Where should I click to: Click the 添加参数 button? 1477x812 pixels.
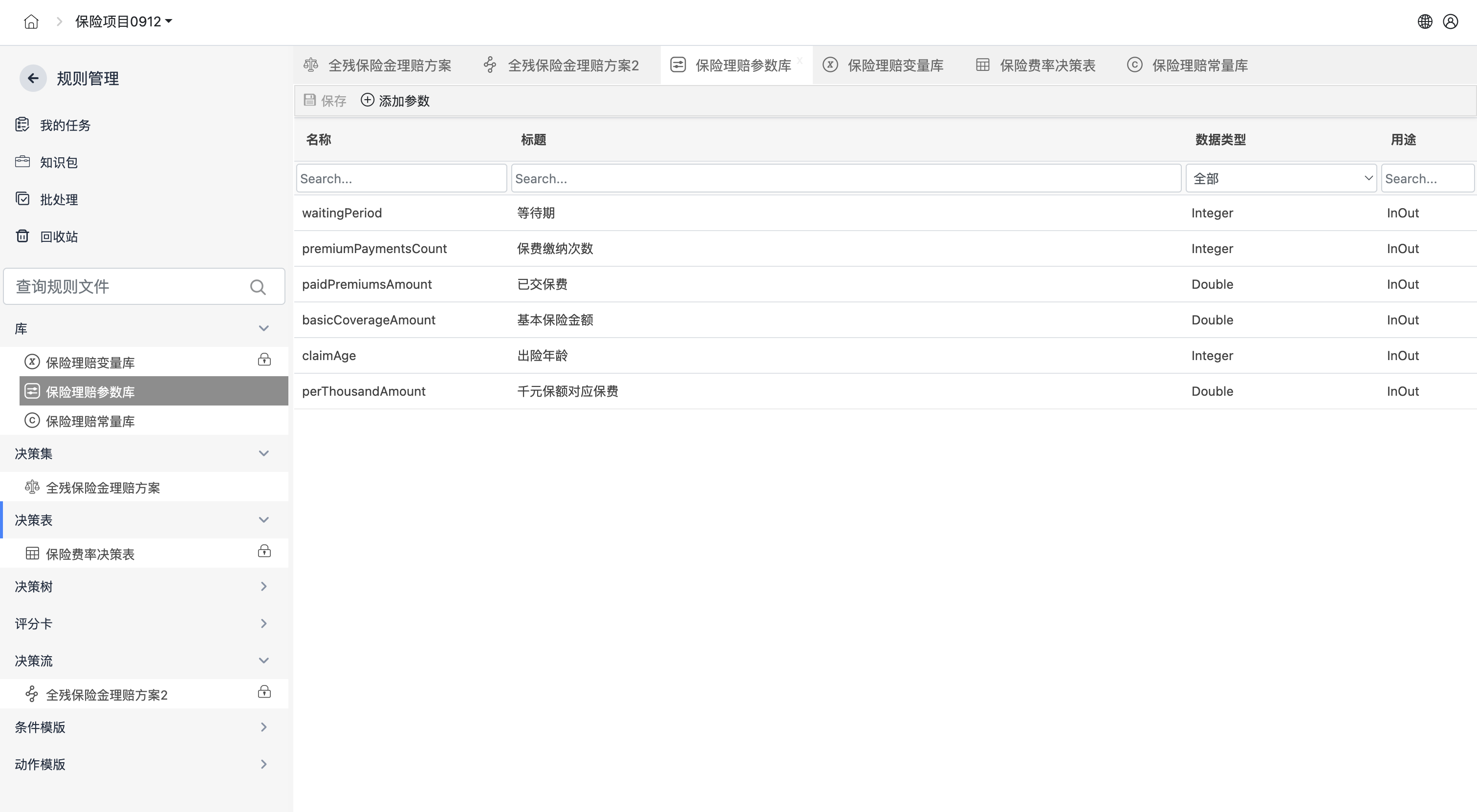(x=395, y=101)
